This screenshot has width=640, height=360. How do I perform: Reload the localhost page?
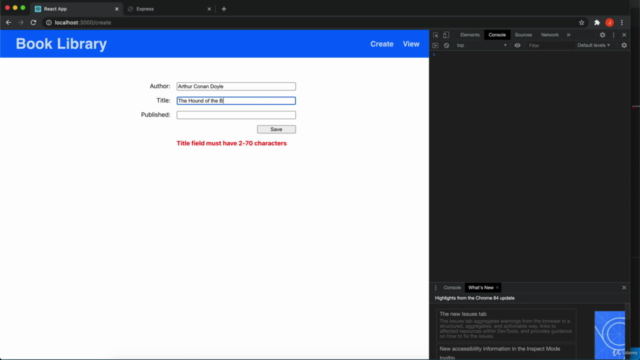click(x=33, y=22)
